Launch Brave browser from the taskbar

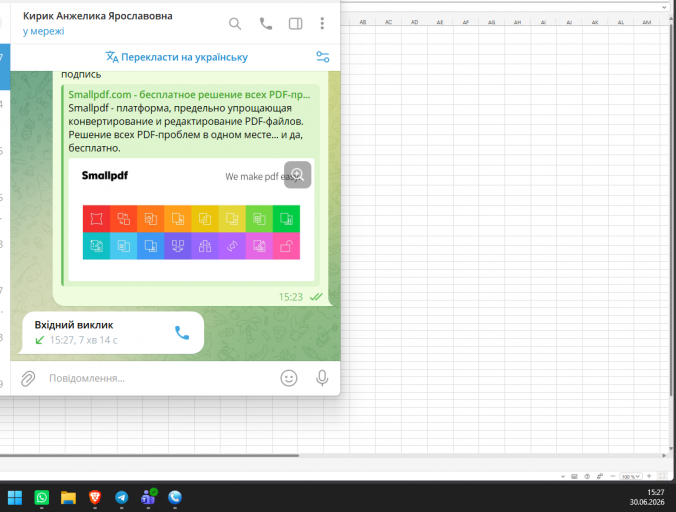[95, 497]
